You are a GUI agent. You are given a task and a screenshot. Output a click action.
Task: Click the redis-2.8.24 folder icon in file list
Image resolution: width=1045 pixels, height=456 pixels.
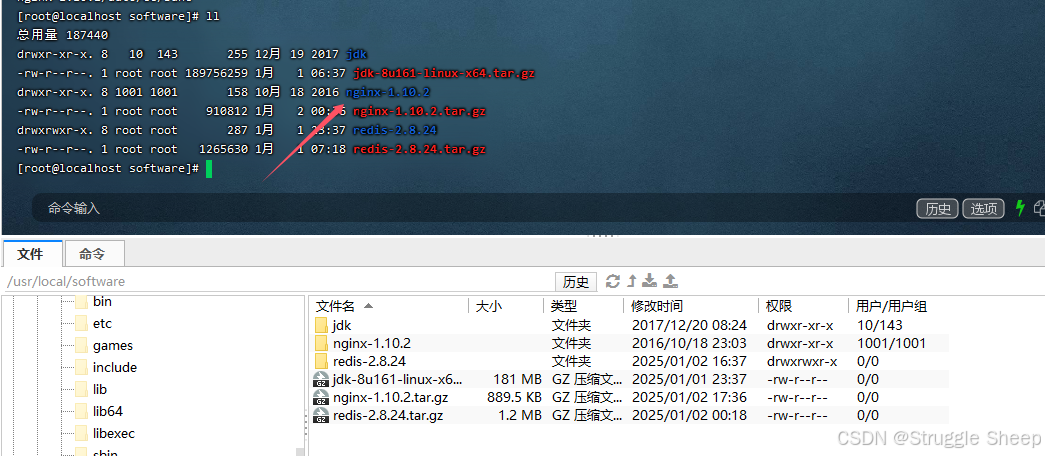click(x=322, y=361)
